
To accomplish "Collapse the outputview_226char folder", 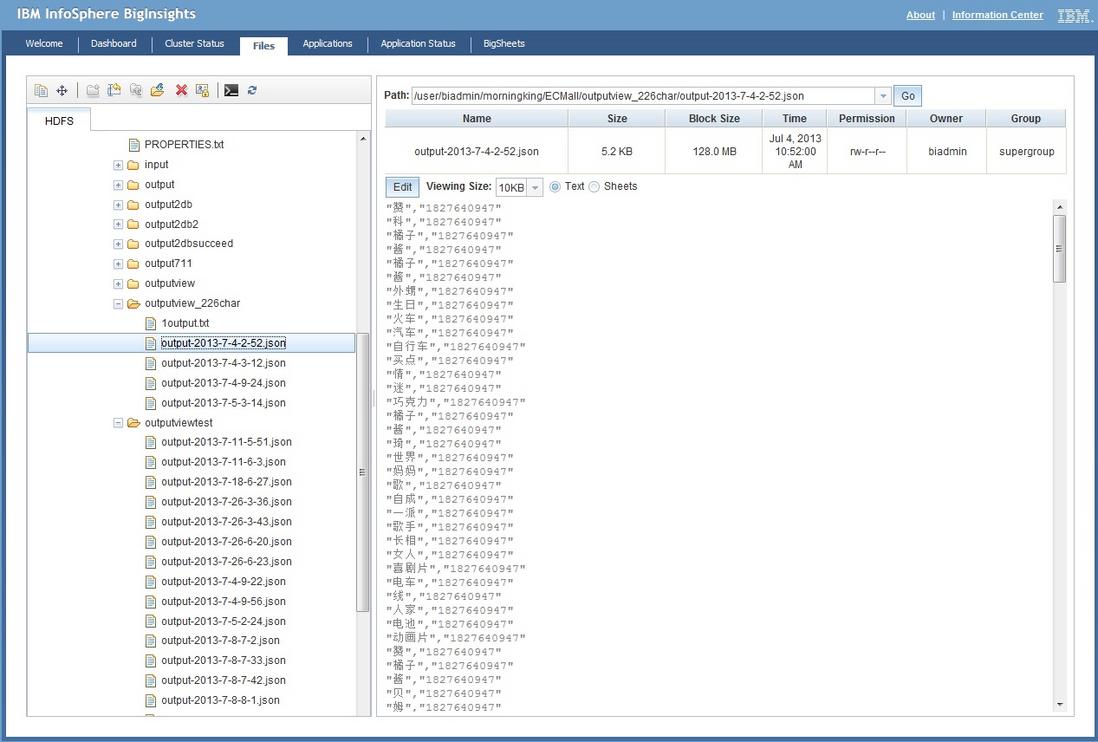I will (x=118, y=304).
